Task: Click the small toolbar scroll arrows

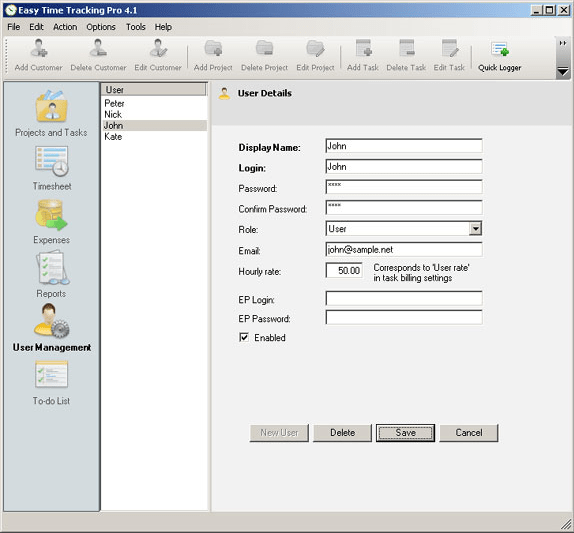Action: point(563,43)
